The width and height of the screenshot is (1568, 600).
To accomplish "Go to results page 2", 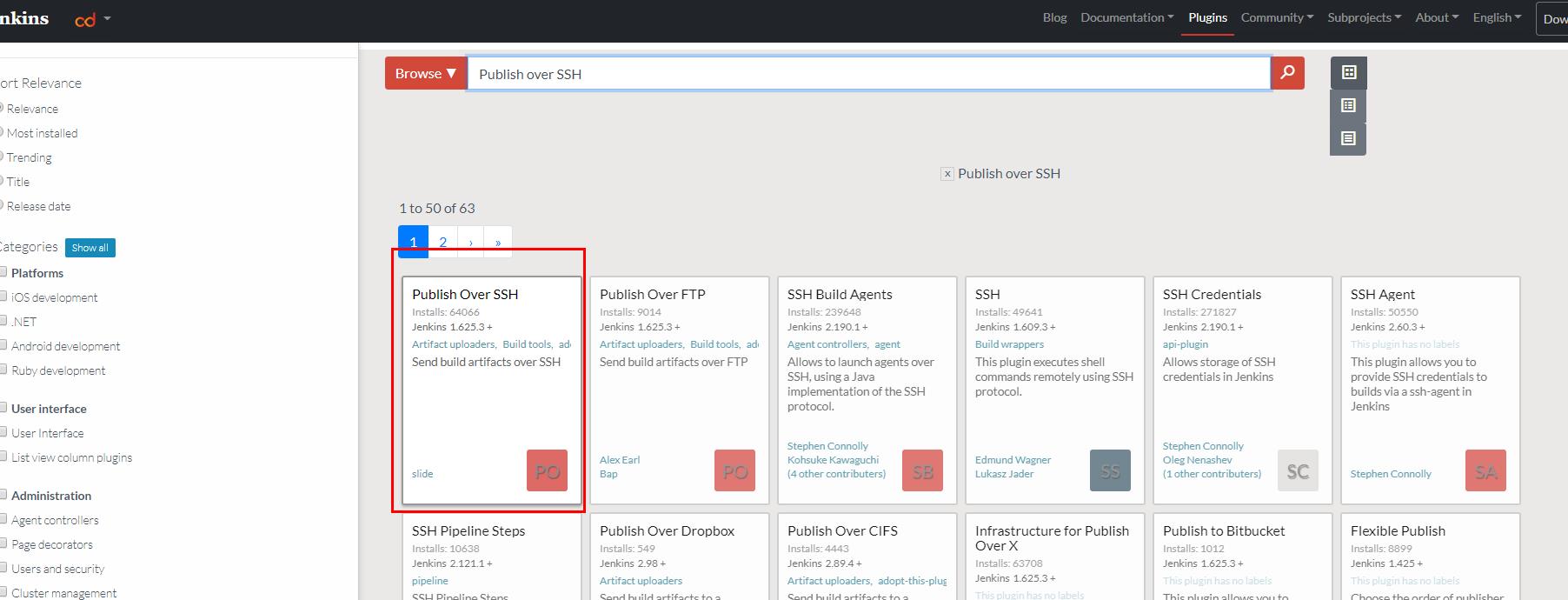I will [x=443, y=242].
